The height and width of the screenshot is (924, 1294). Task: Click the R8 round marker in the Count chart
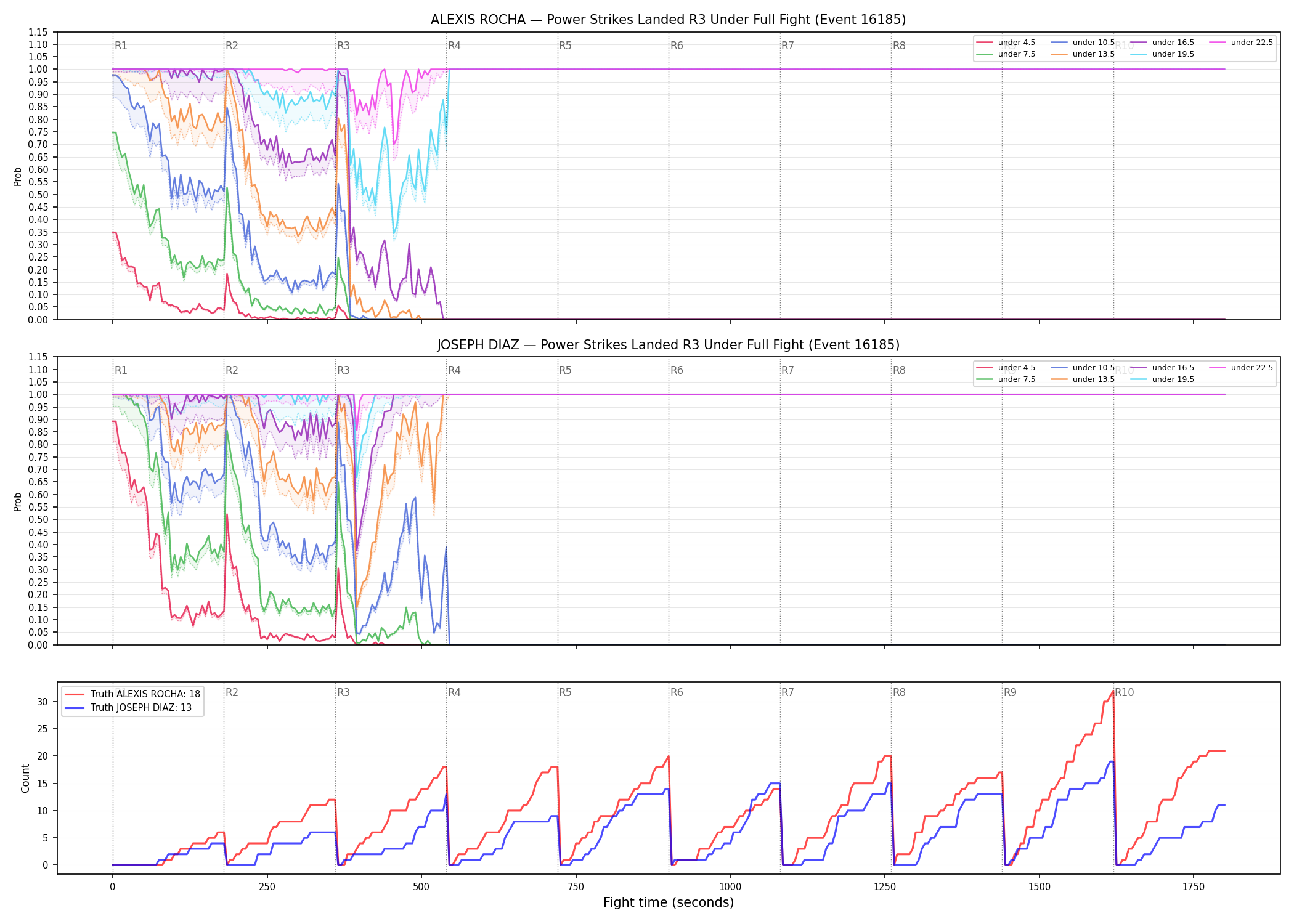[x=899, y=692]
